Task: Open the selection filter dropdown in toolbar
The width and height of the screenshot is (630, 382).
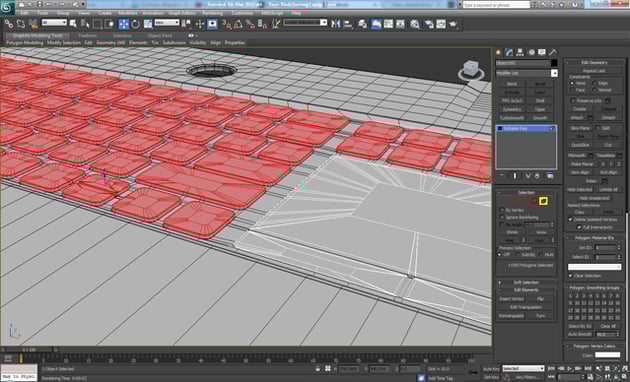Action: [x=54, y=22]
